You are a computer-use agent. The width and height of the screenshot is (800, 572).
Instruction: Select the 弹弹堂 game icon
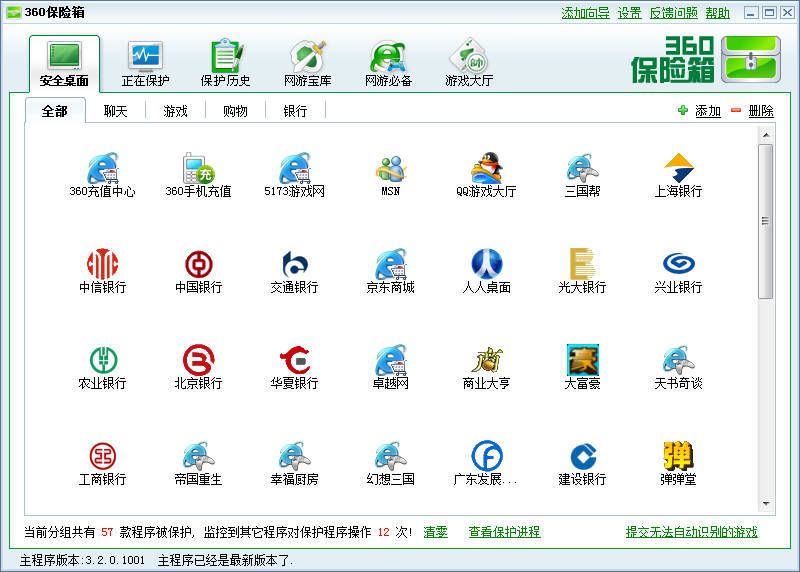tap(679, 463)
